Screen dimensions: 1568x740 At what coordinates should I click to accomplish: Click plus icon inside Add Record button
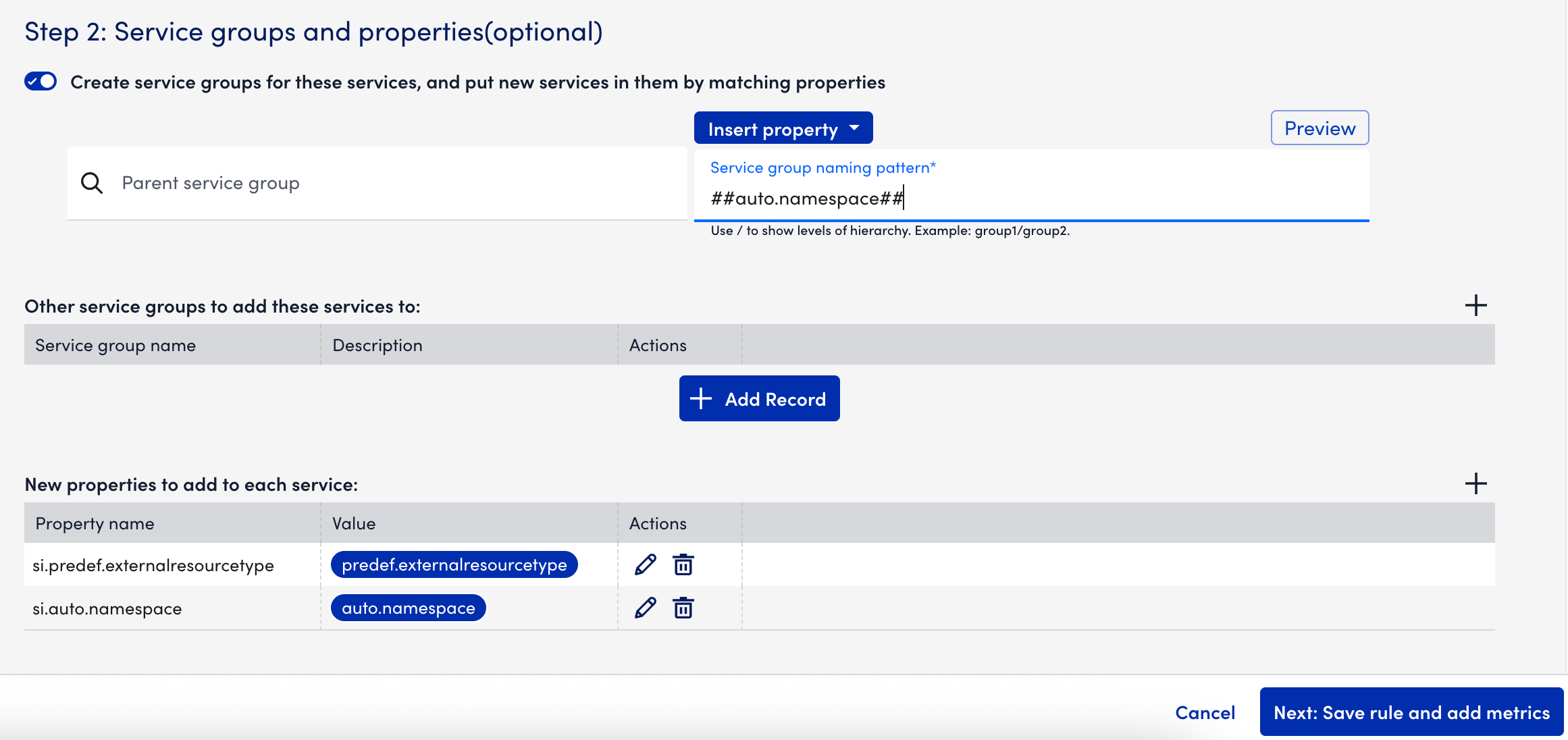(701, 398)
